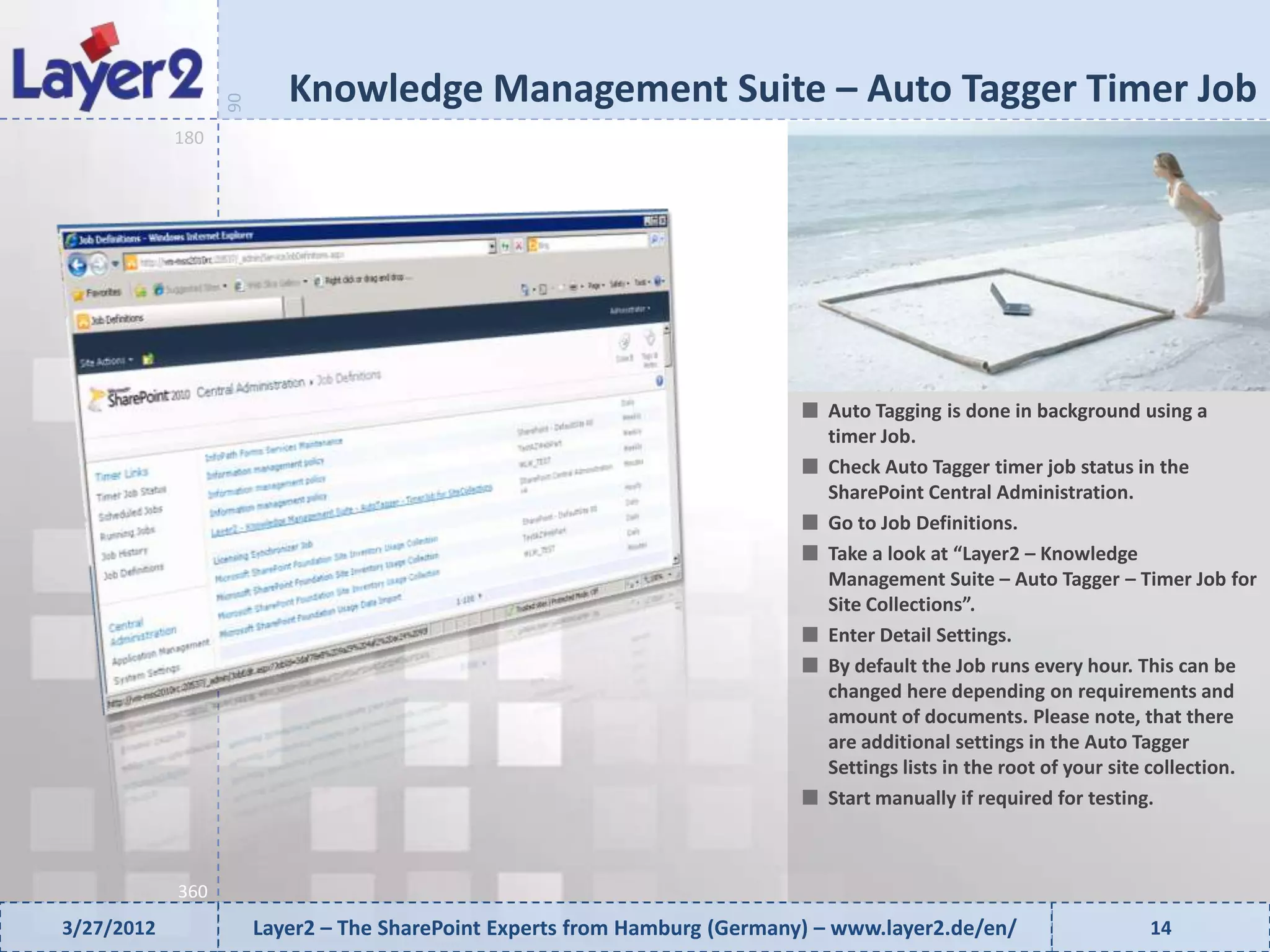
Task: Click the Home icon in command bar
Action: [x=525, y=288]
